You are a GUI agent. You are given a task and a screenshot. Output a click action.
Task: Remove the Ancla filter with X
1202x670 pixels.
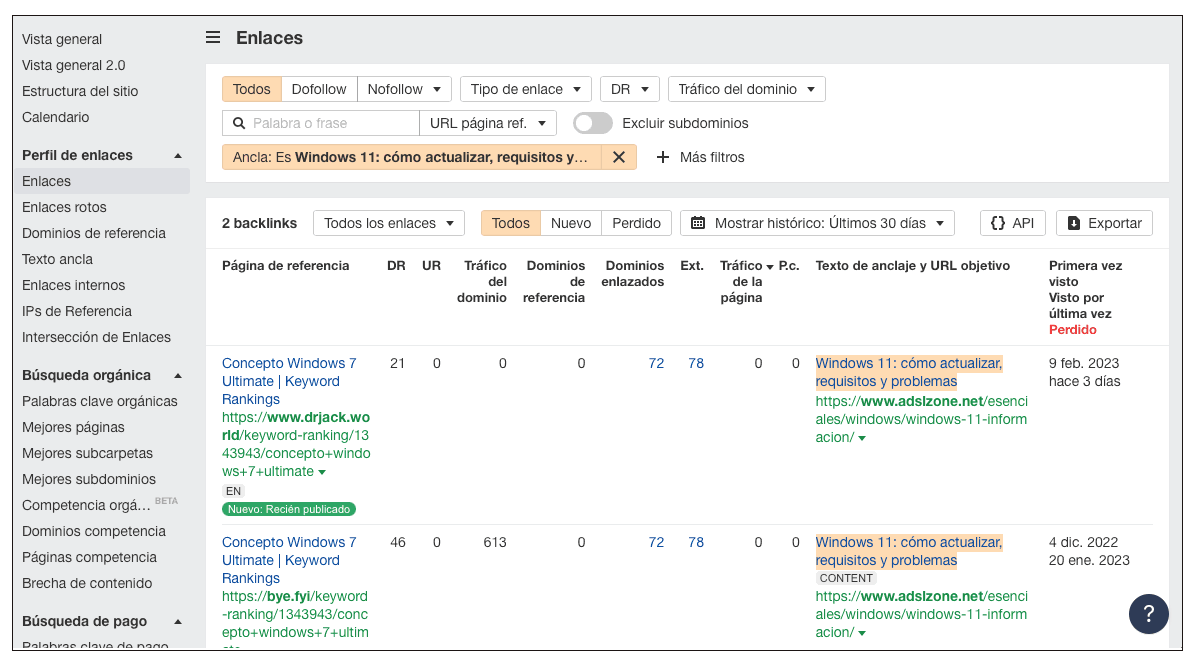(x=619, y=157)
